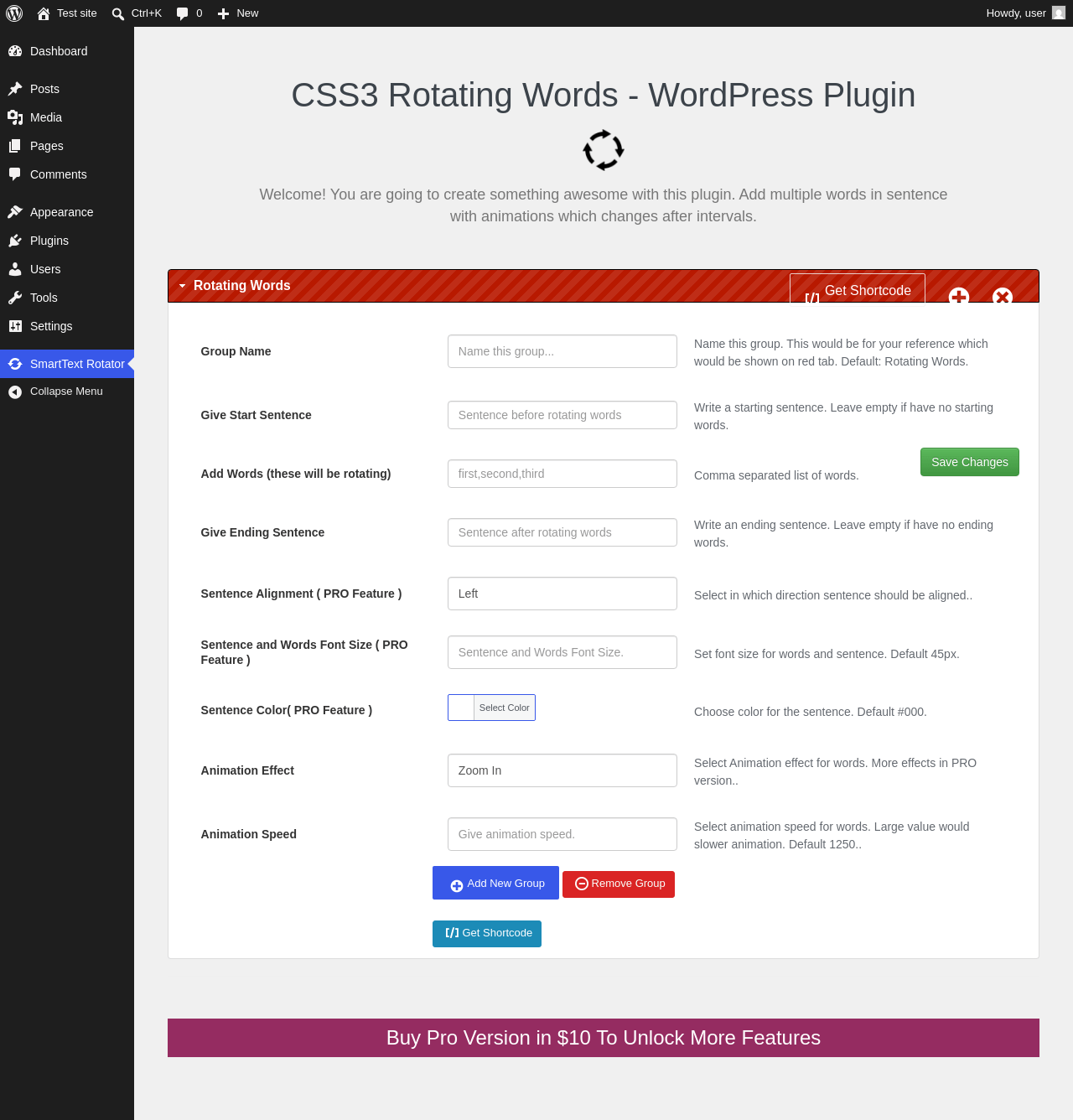
Task: Click the Comma separated list of words hint
Action: 776,475
